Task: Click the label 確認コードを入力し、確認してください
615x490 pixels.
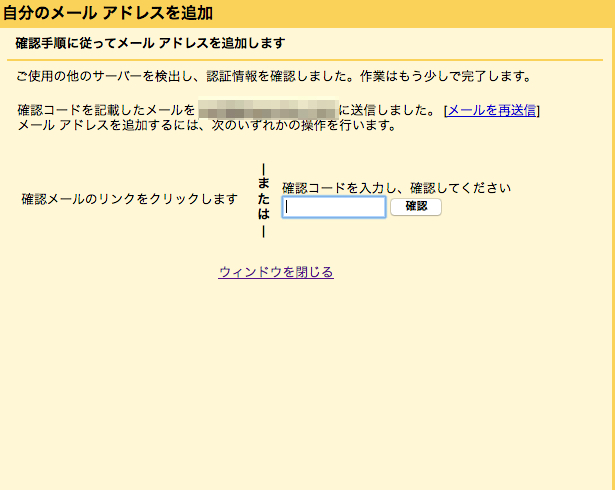Action: click(396, 188)
